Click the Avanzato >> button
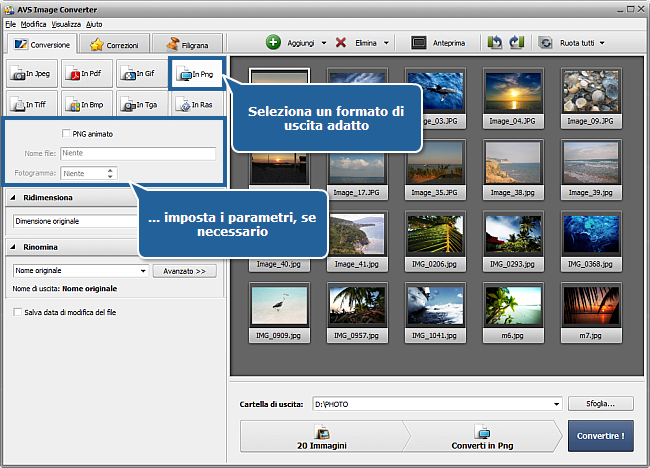This screenshot has width=650, height=468. tap(184, 271)
